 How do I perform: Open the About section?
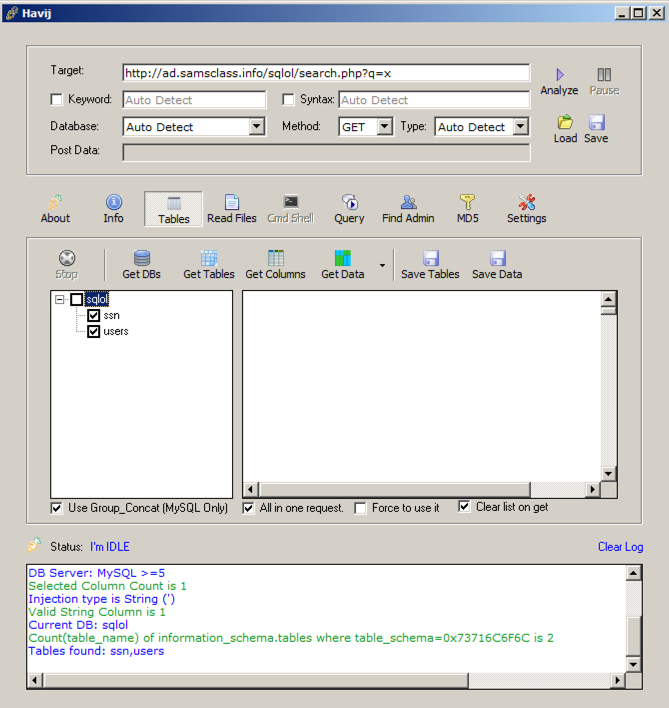pos(55,209)
